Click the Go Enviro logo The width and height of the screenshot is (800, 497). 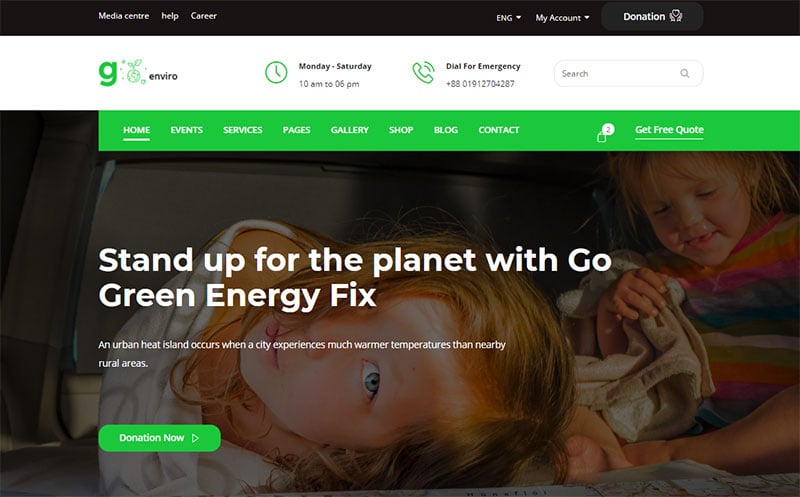click(138, 72)
